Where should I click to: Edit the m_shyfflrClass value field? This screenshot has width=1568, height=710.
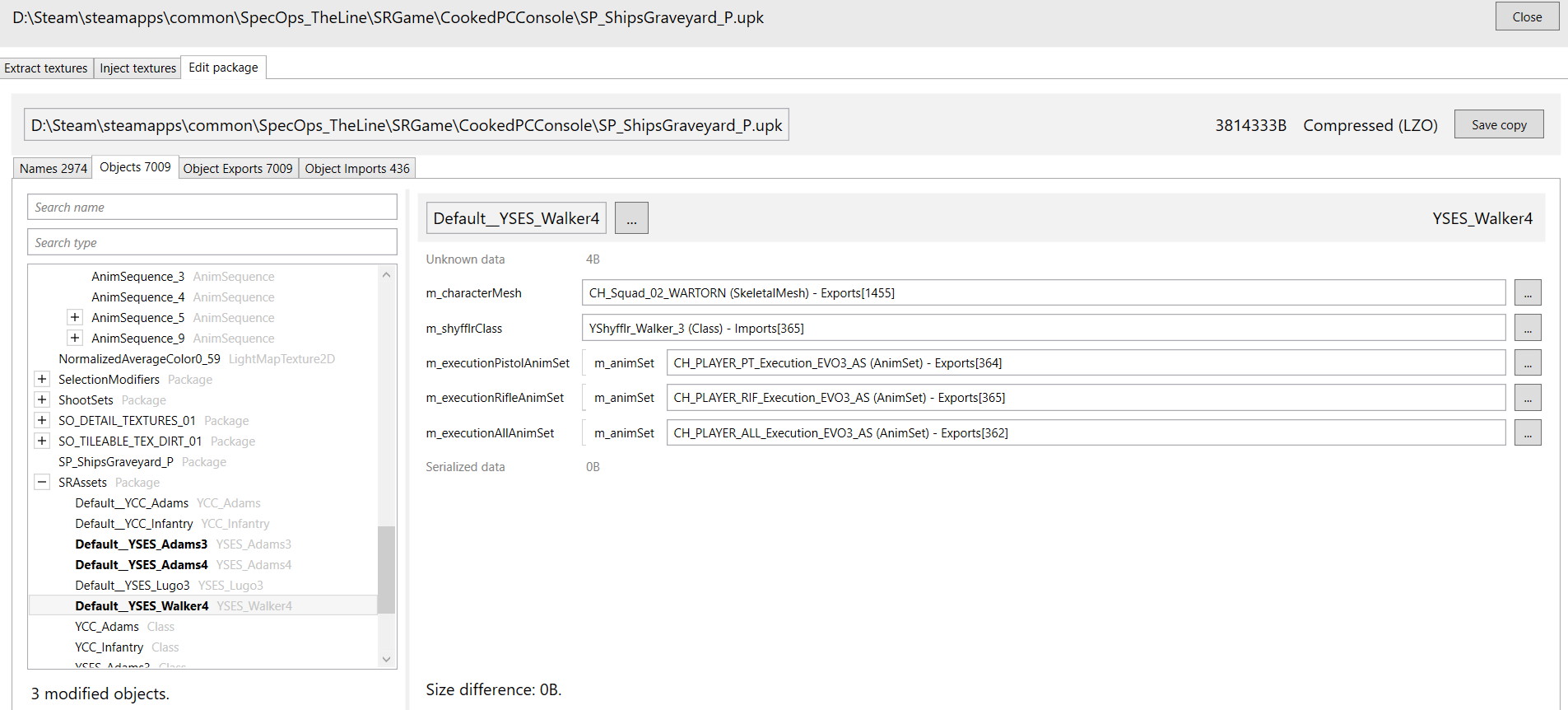click(x=1044, y=329)
